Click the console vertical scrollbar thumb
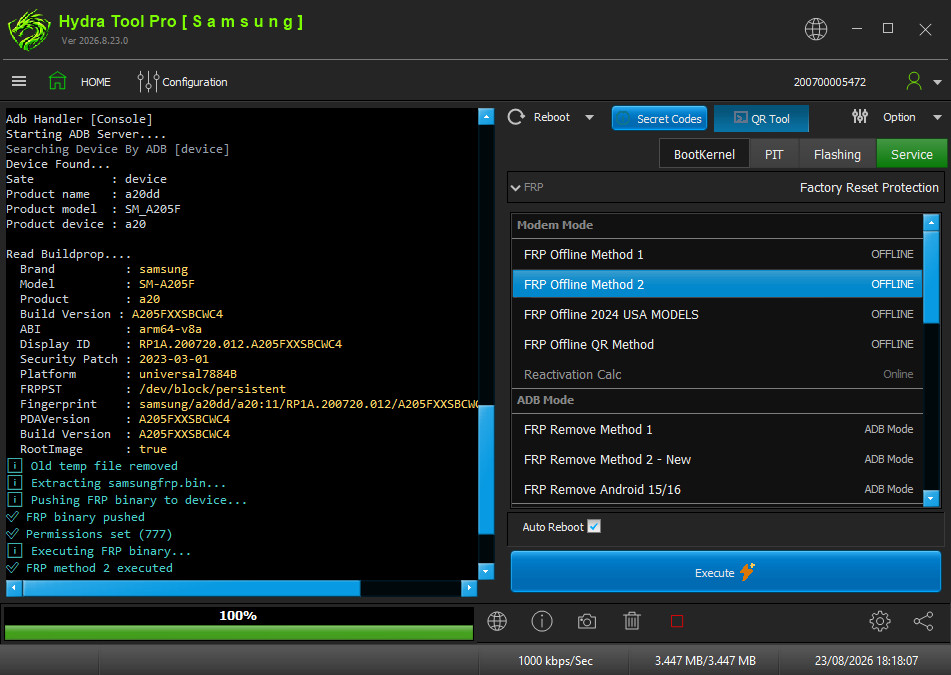Screen dimensions: 951x675 [486, 469]
